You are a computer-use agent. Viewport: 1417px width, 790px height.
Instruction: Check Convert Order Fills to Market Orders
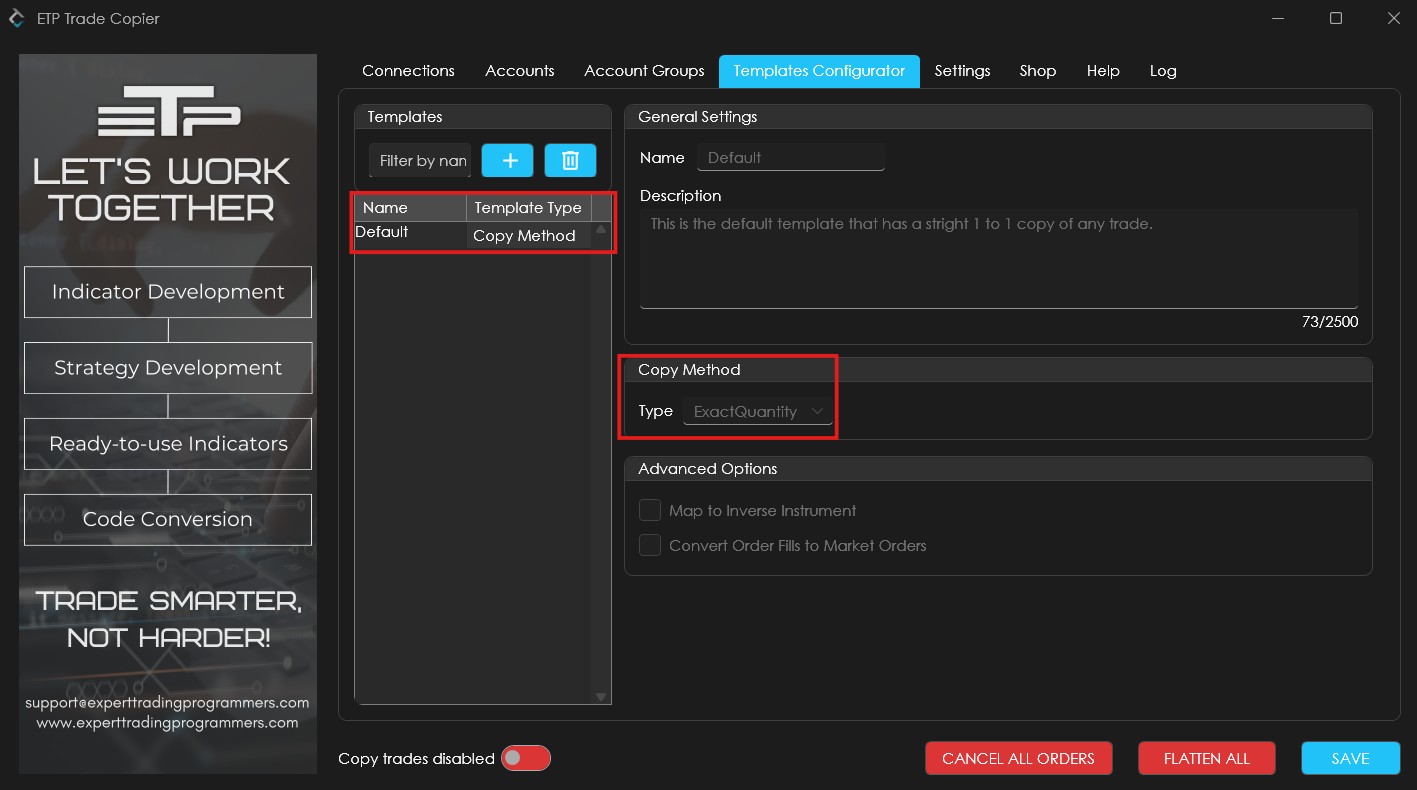(650, 545)
